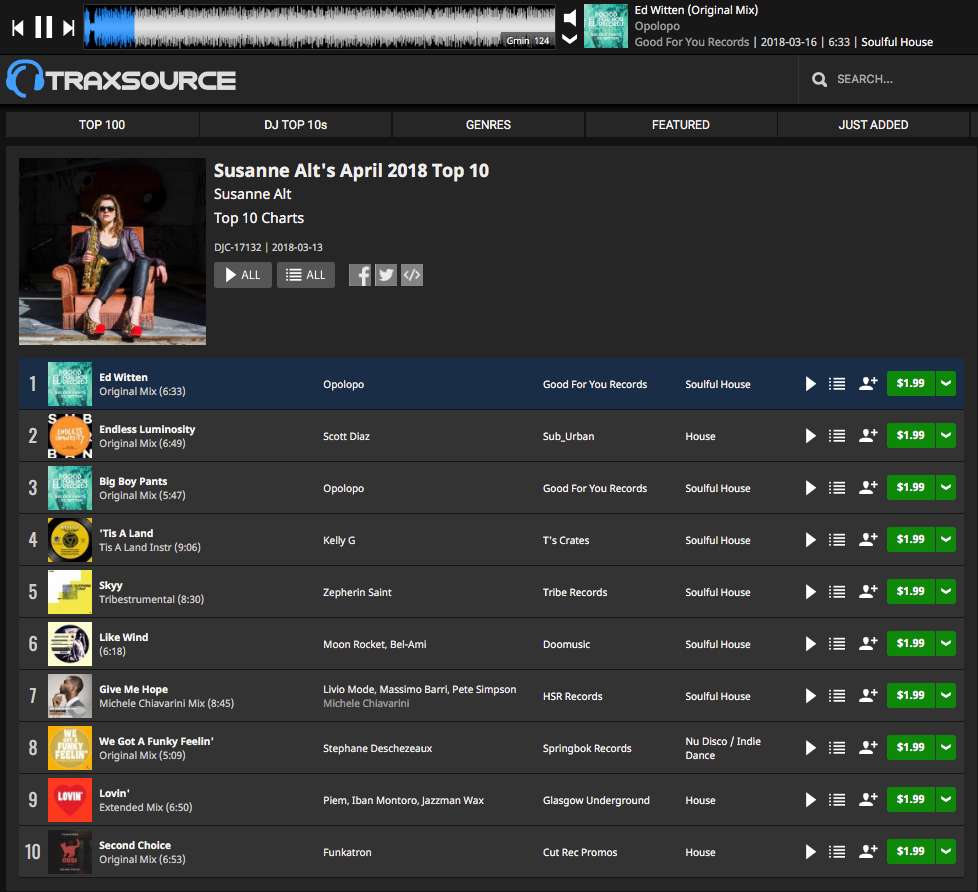
Task: Follow artist on Endless Luminosity row
Action: (868, 435)
